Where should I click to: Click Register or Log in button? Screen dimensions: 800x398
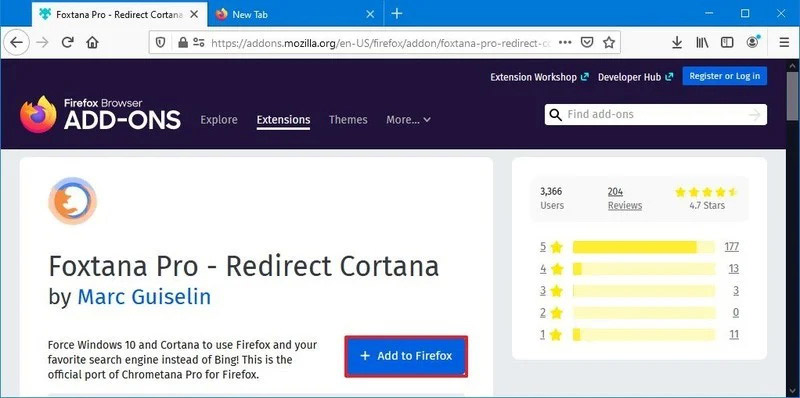[x=724, y=76]
